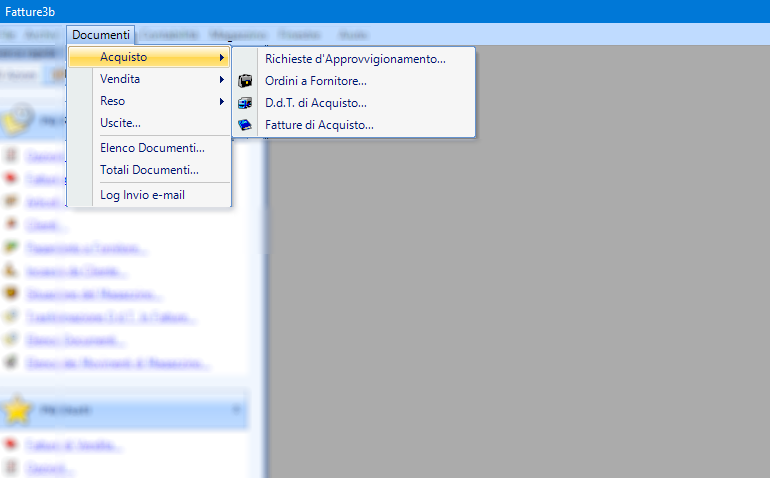The image size is (770, 478).
Task: Click the blue book icon for Fatture di Acquisto
Action: pos(245,125)
